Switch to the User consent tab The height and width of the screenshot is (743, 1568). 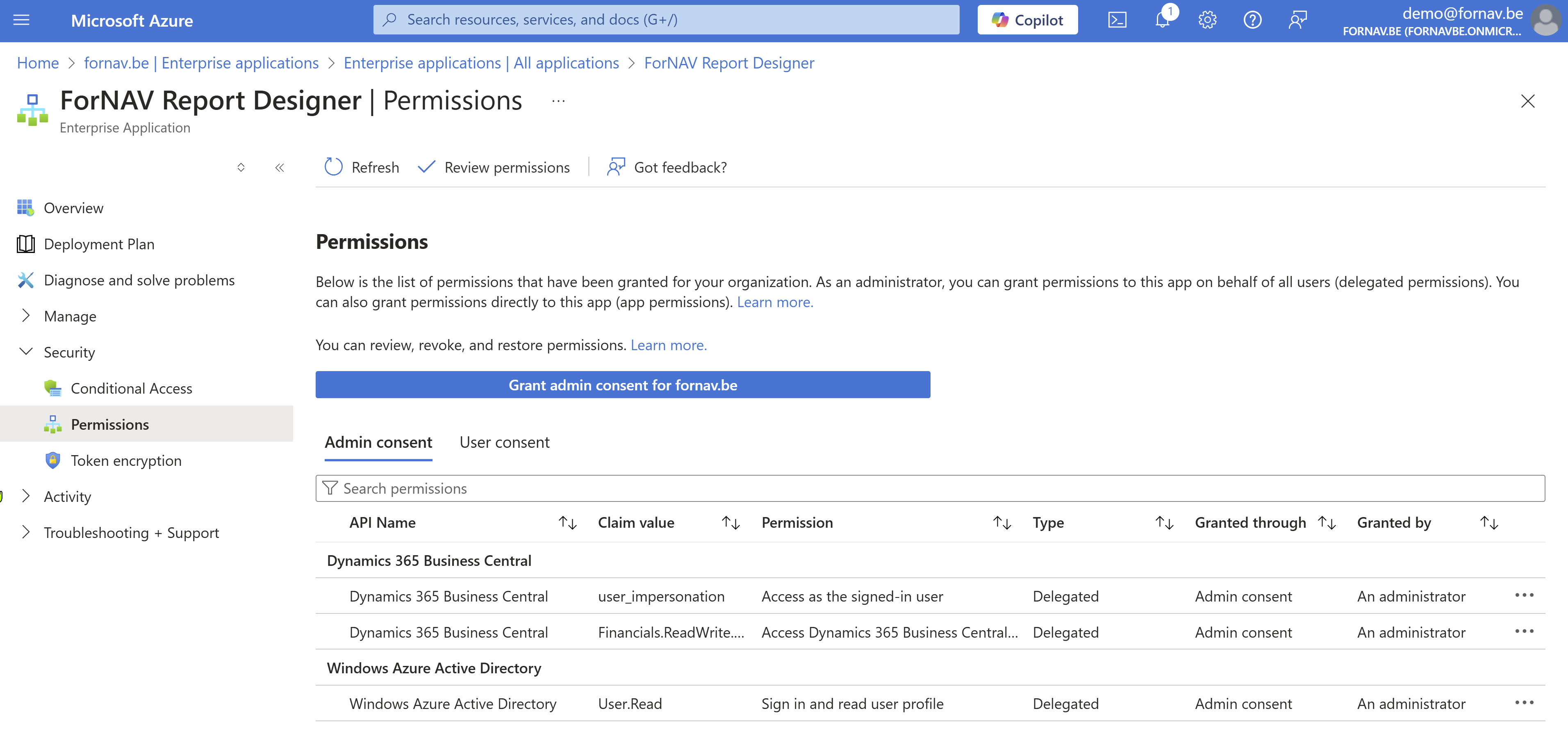pyautogui.click(x=505, y=443)
